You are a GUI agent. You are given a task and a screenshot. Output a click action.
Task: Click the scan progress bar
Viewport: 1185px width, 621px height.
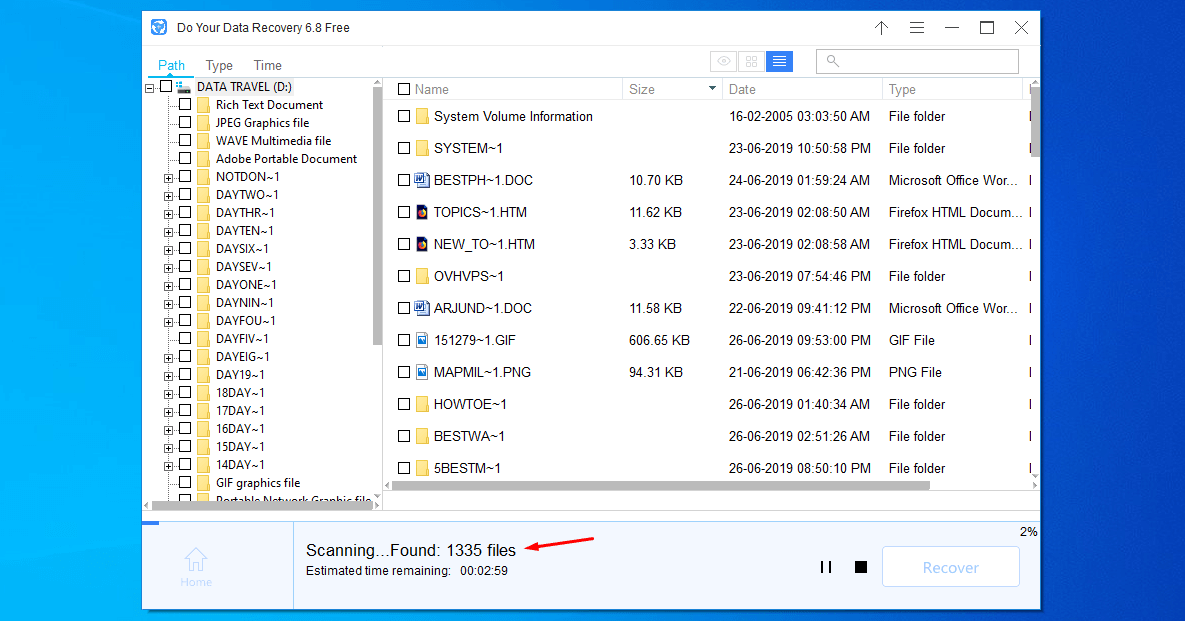tap(590, 523)
